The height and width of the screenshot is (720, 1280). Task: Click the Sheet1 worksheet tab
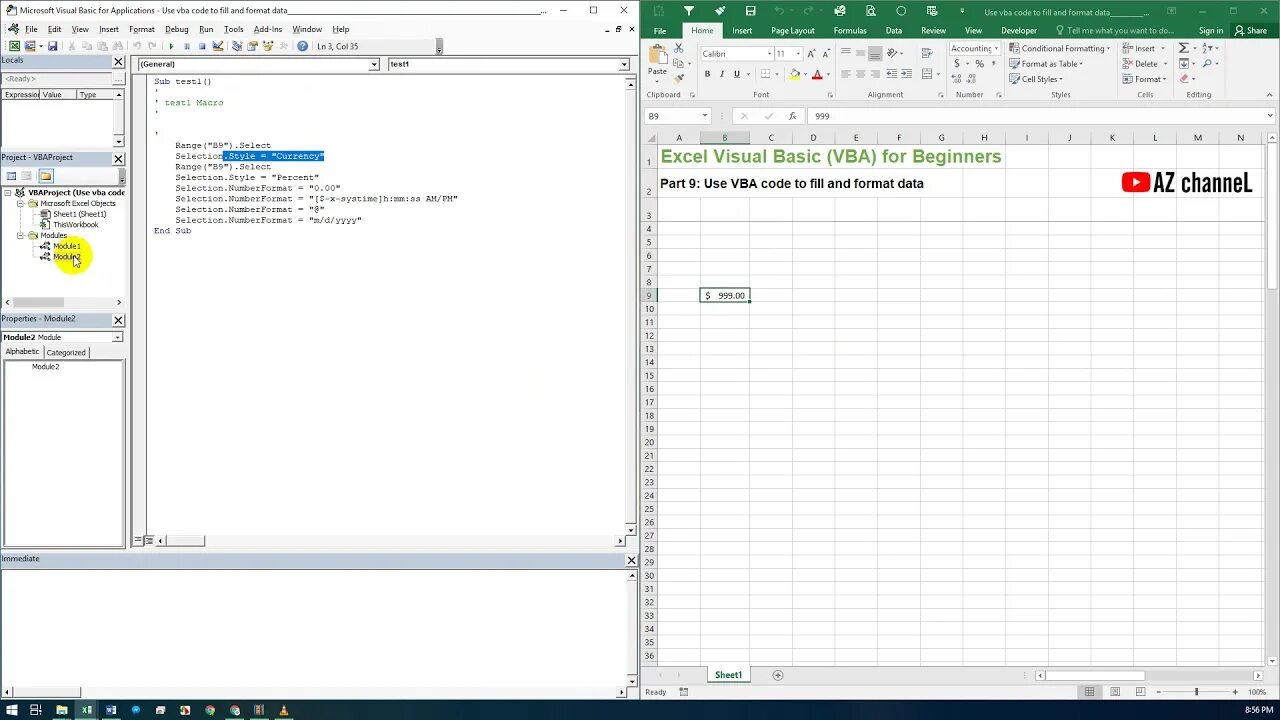pyautogui.click(x=728, y=675)
